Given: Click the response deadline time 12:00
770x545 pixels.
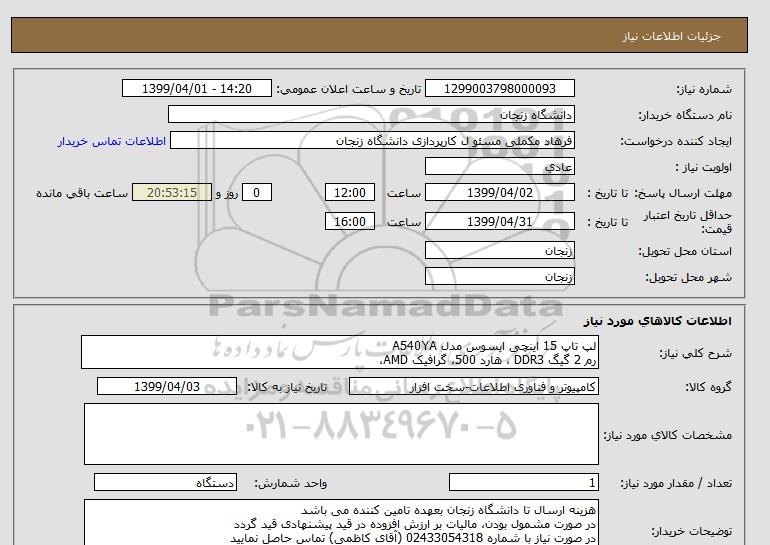Looking at the screenshot, I should tap(350, 192).
